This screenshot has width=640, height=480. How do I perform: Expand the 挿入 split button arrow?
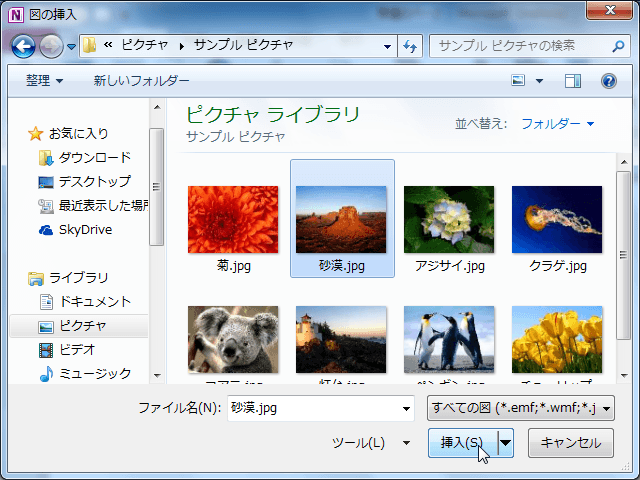505,443
